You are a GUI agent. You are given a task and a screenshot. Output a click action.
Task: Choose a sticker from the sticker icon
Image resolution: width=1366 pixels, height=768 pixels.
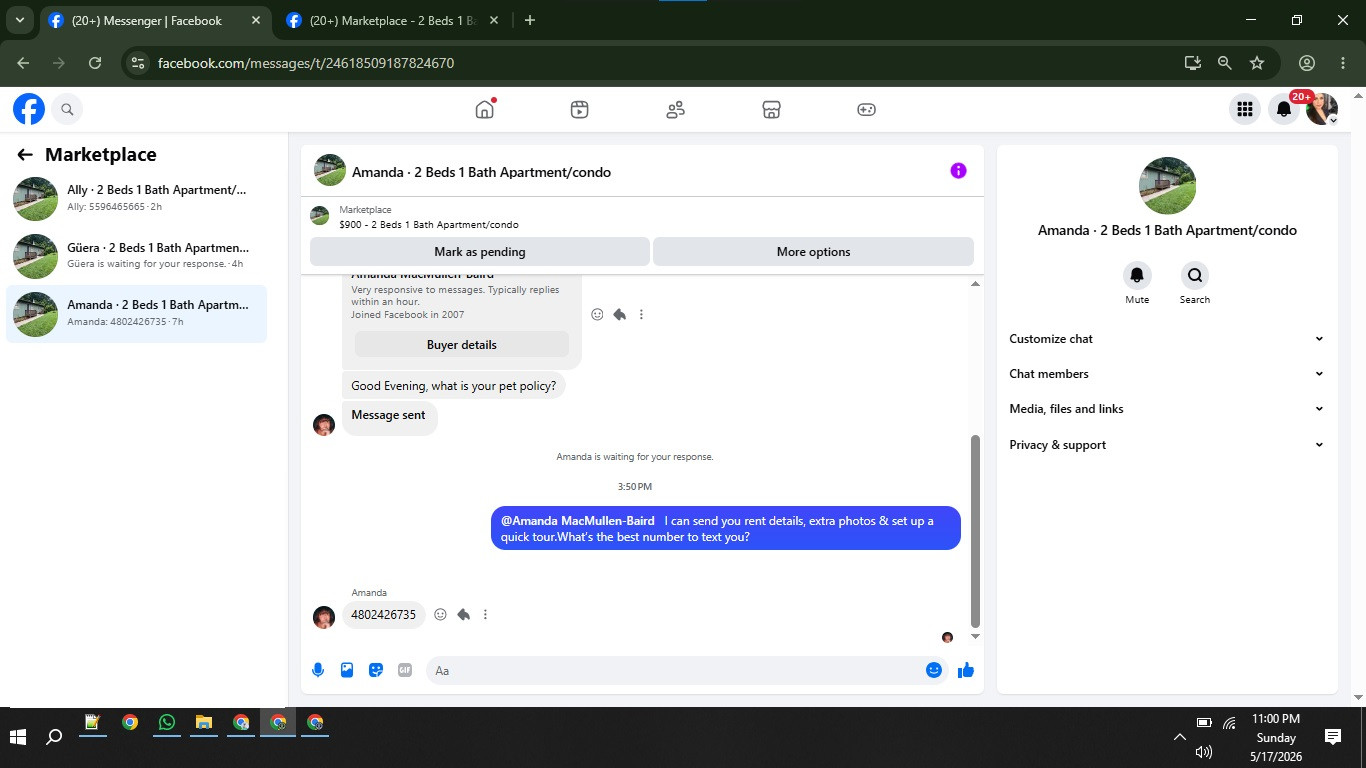[376, 670]
